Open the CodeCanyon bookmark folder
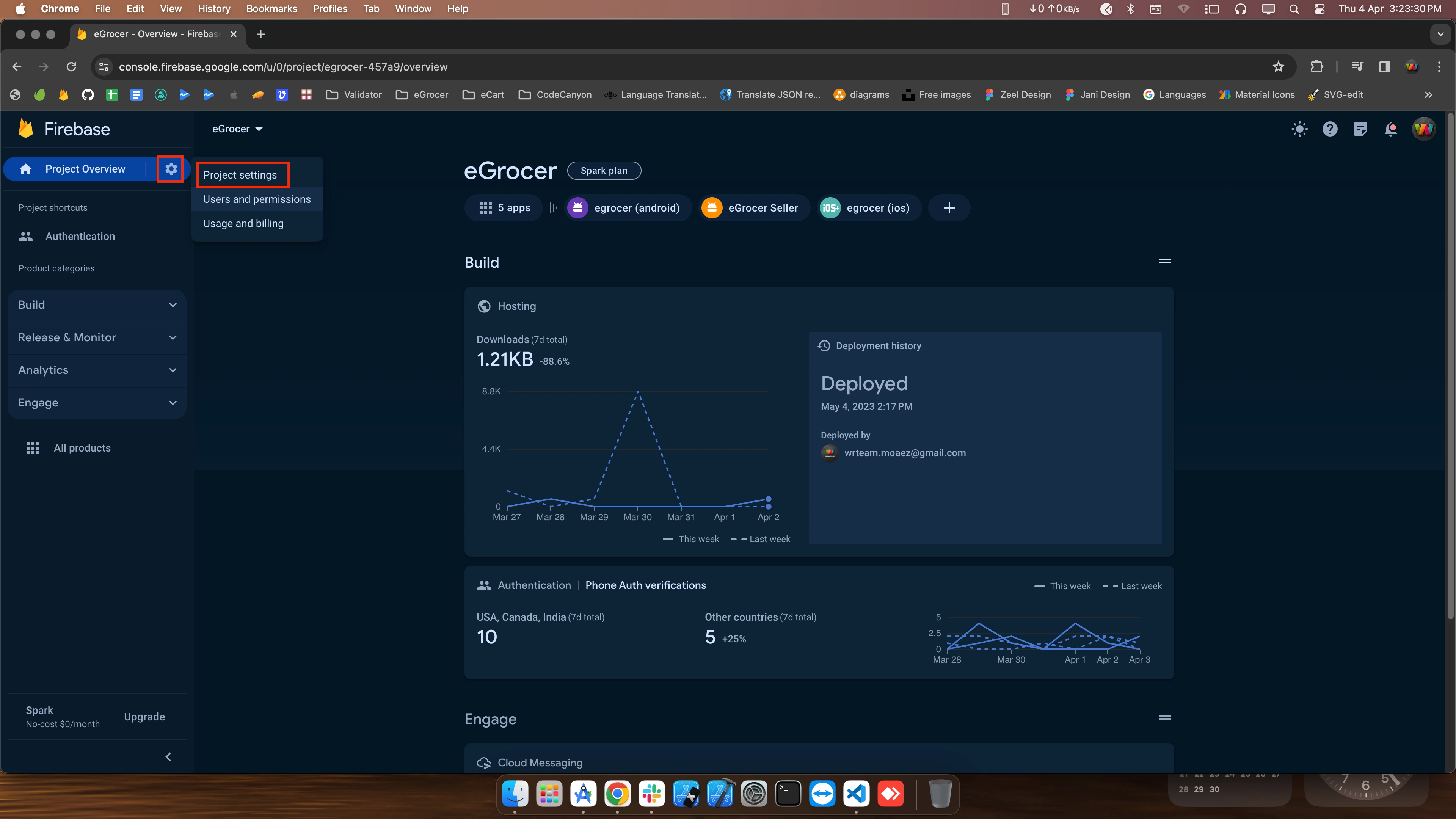Image resolution: width=1456 pixels, height=819 pixels. click(555, 94)
